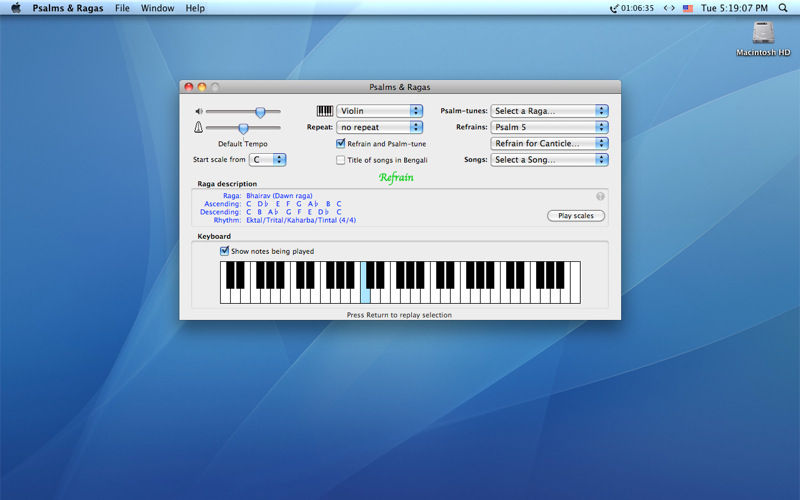Click the green Refrain label
Viewport: 800px width, 500px height.
coord(396,178)
